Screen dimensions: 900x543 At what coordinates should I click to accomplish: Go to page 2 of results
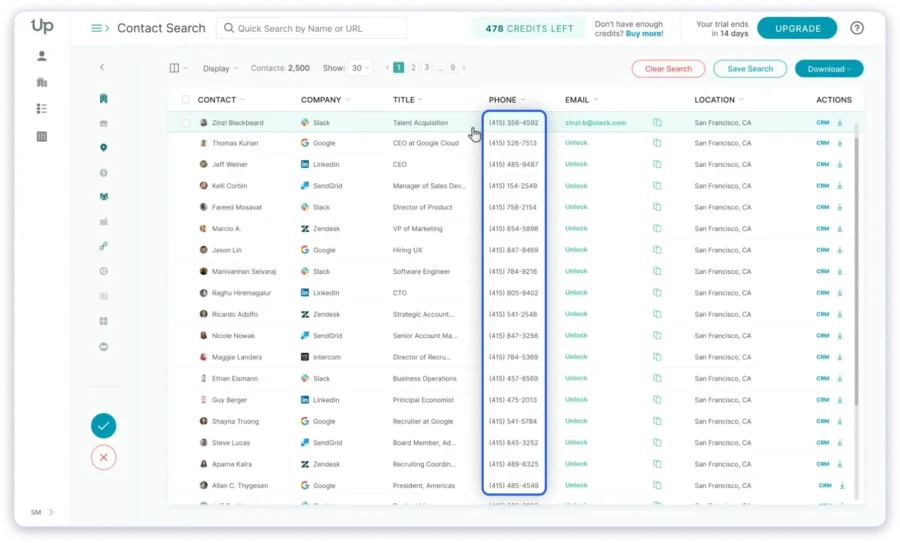pyautogui.click(x=413, y=68)
